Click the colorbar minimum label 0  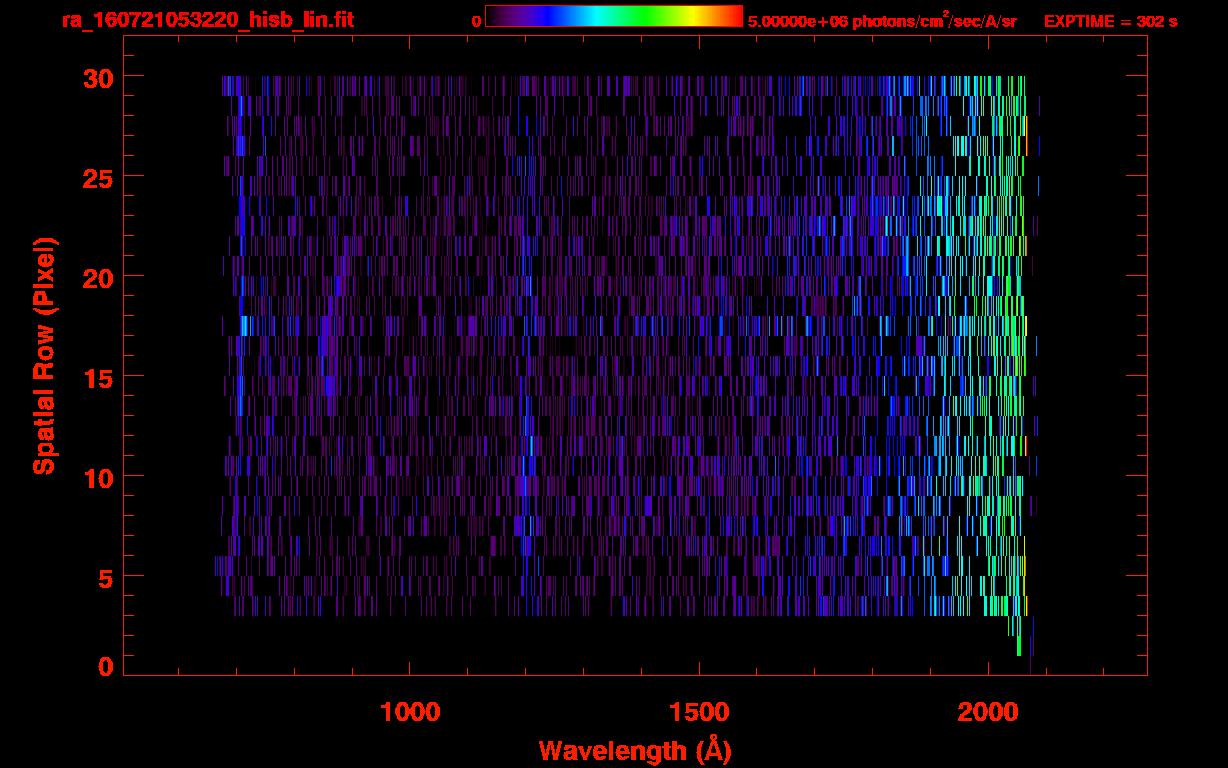[x=476, y=21]
